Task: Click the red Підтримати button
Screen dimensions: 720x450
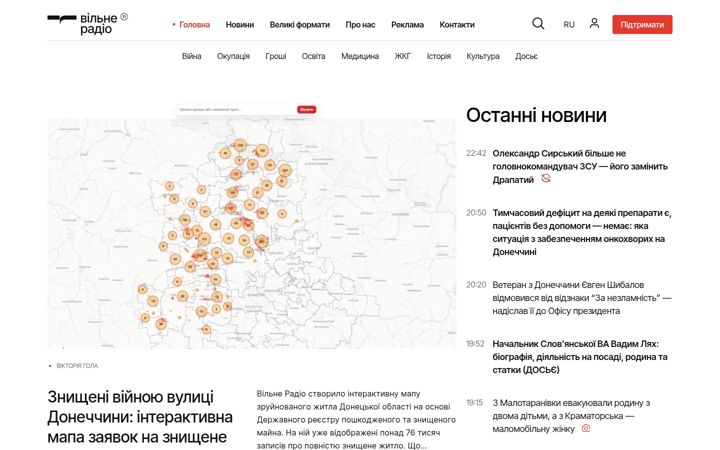Action: coord(642,24)
